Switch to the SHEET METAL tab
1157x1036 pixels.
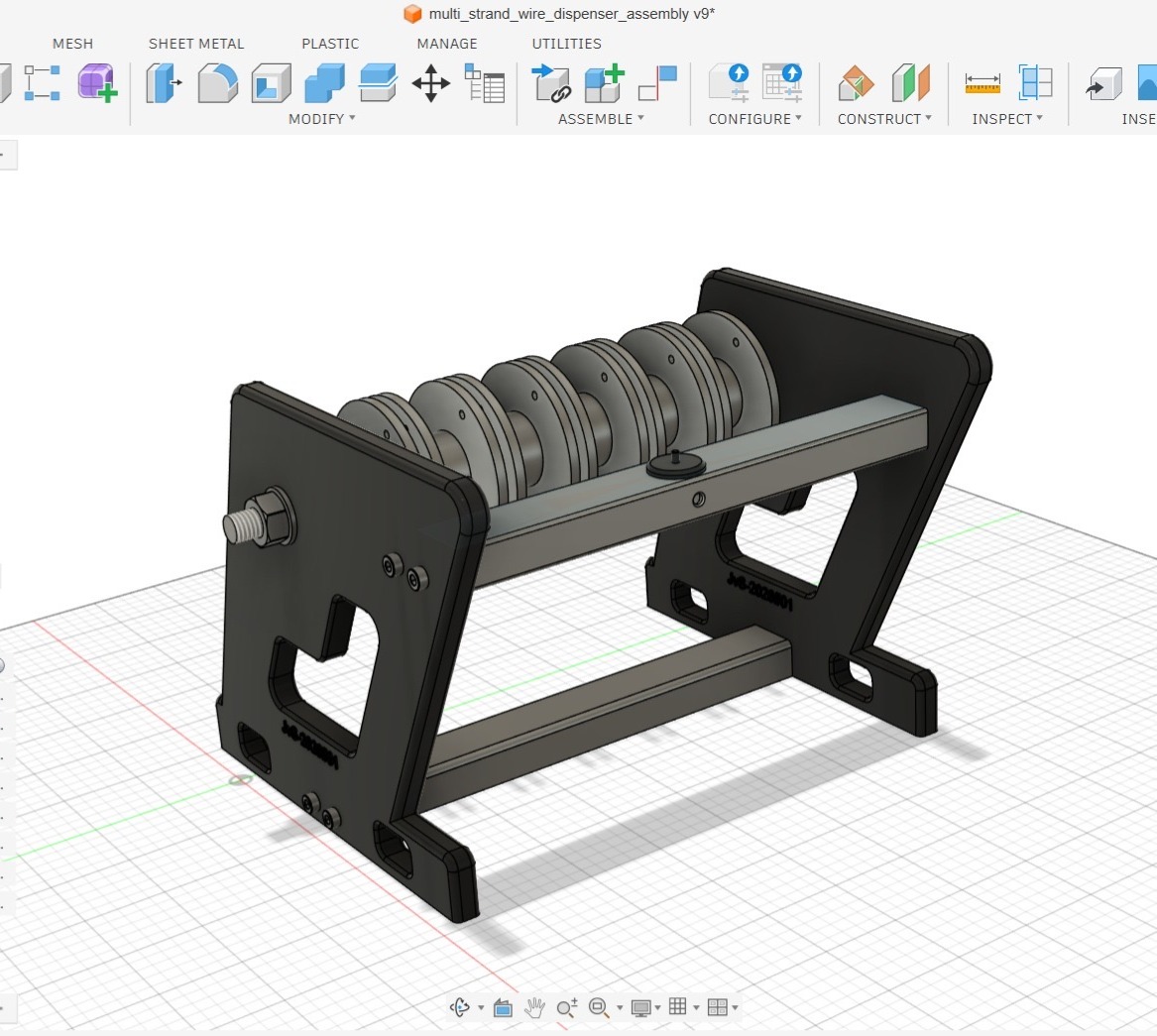[196, 44]
